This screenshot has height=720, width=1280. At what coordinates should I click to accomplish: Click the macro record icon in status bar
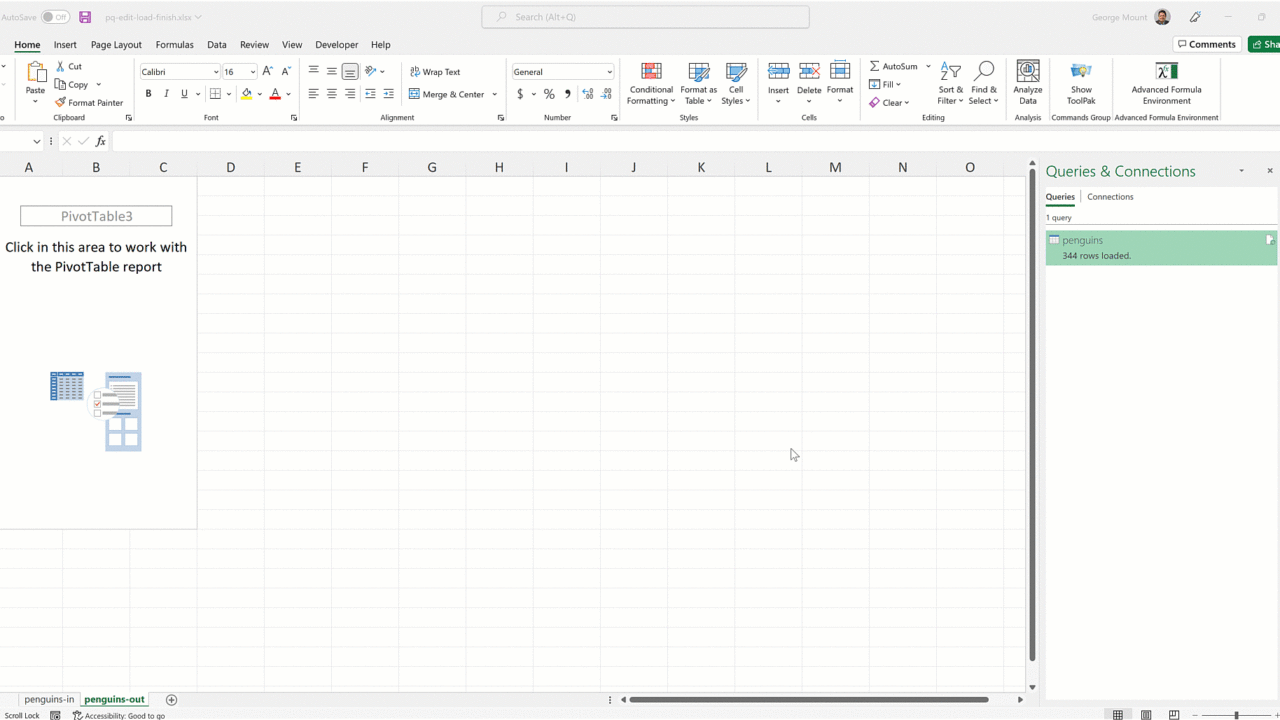point(55,715)
